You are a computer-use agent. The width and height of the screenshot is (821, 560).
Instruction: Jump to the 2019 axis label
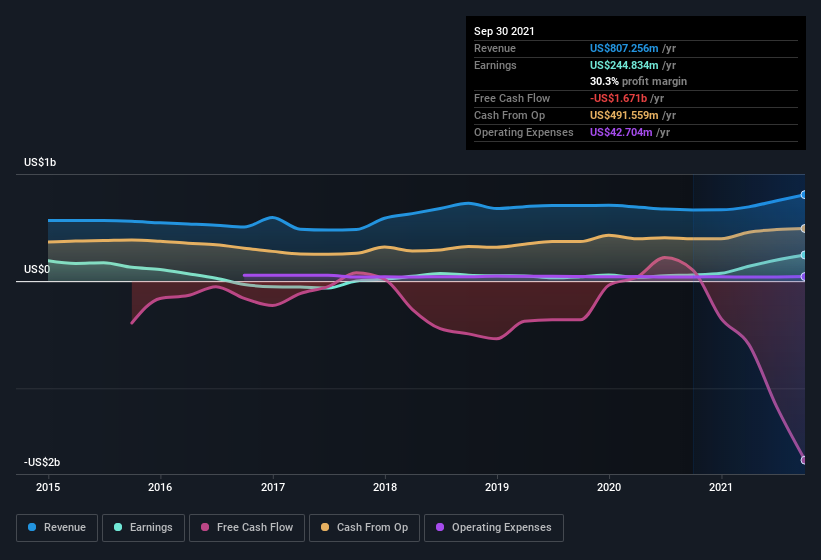click(x=497, y=488)
